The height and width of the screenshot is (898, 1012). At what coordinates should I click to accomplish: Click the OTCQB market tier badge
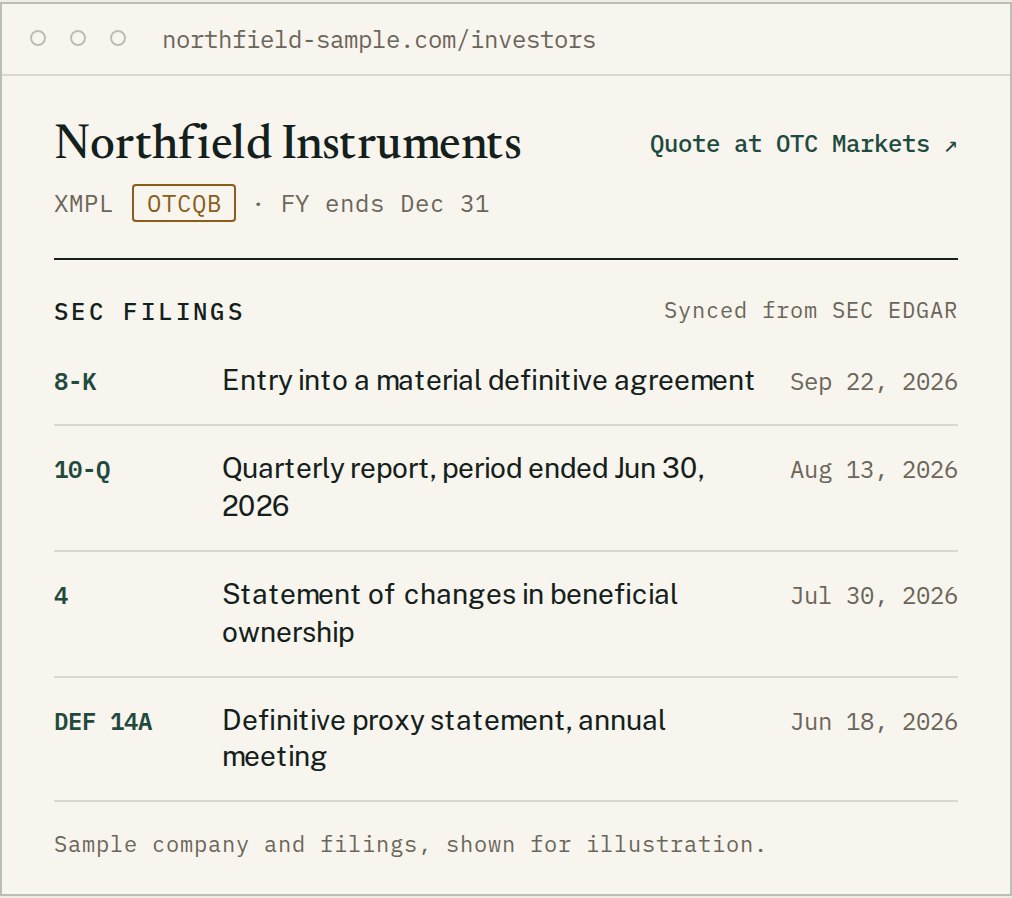184,203
